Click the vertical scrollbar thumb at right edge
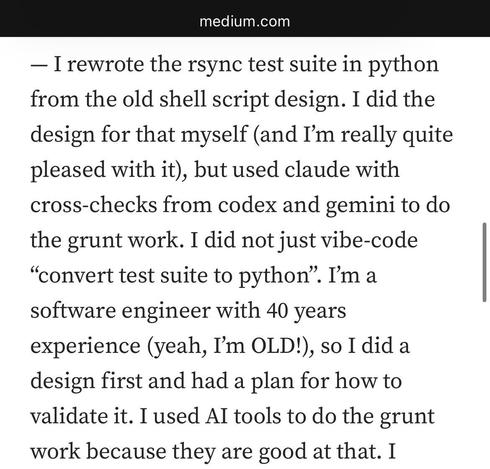The image size is (490, 469). 485,263
